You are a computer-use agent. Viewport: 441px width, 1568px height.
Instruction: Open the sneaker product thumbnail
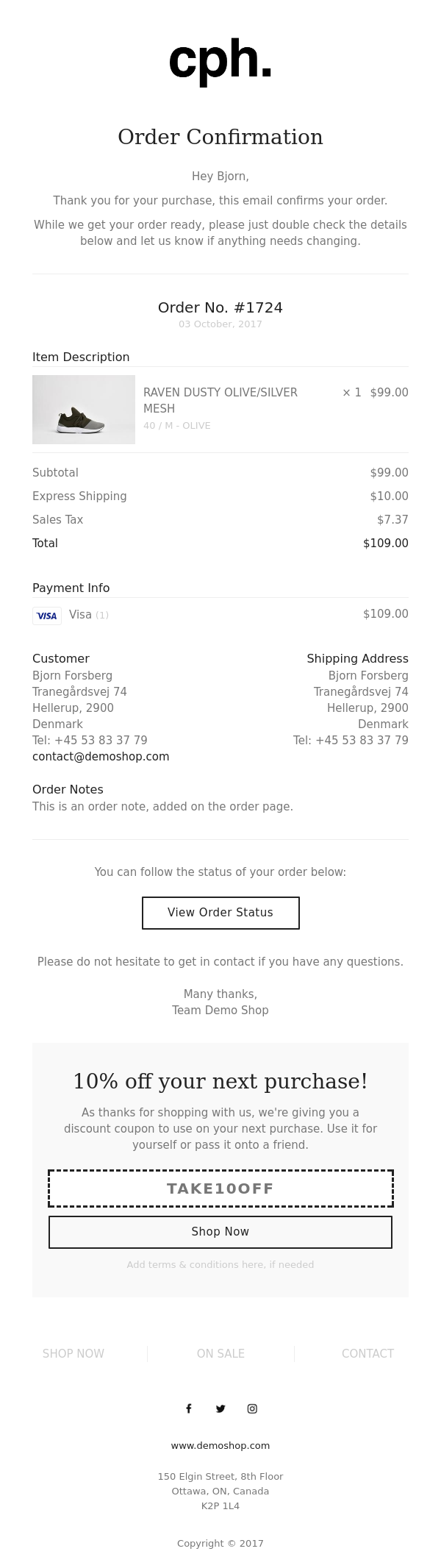click(84, 410)
